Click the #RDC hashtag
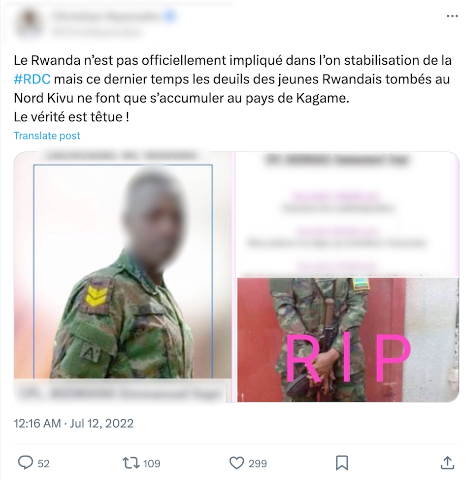Viewport: 472px width, 480px height. tap(32, 79)
